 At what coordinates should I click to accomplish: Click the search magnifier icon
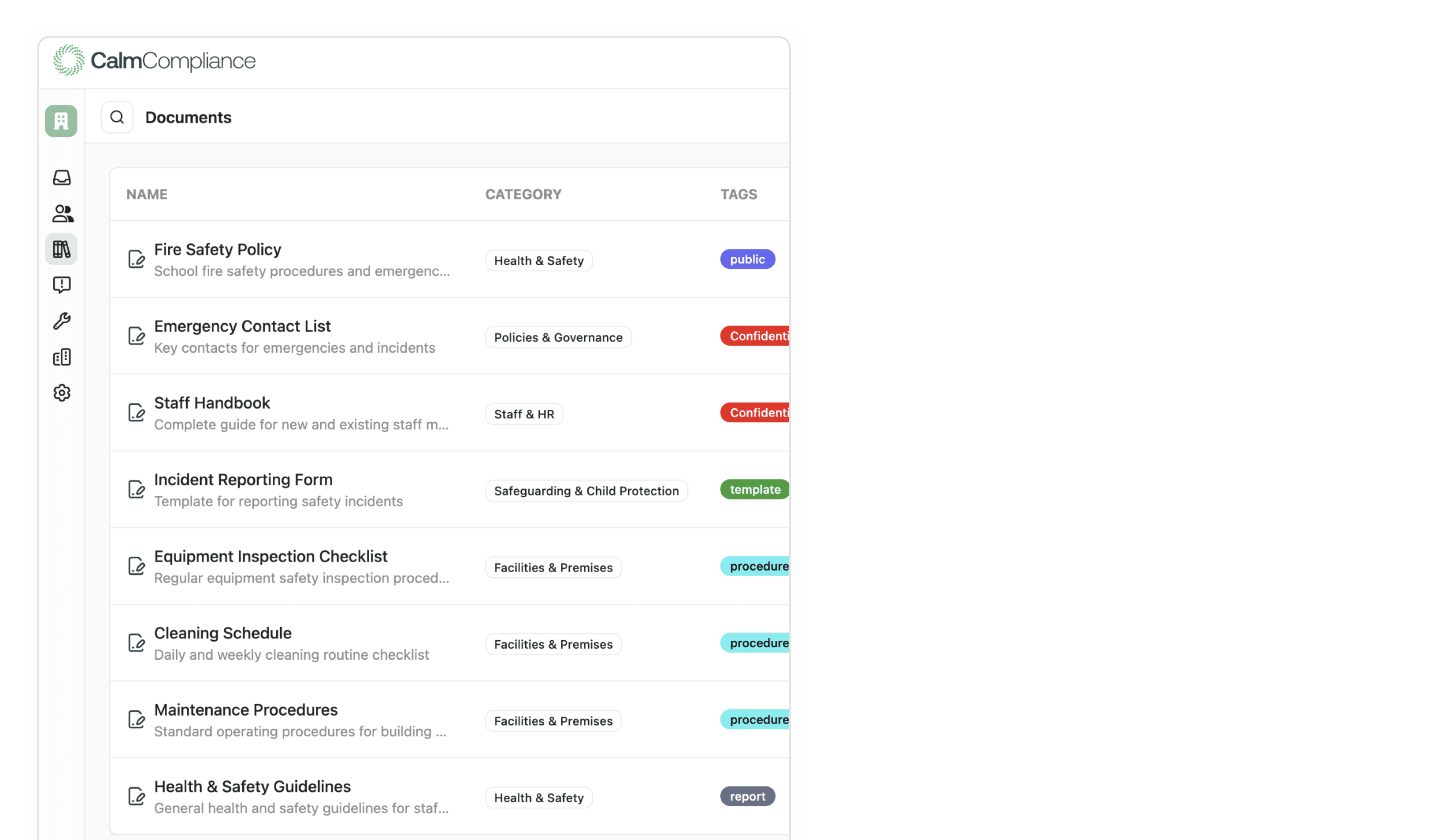[117, 117]
